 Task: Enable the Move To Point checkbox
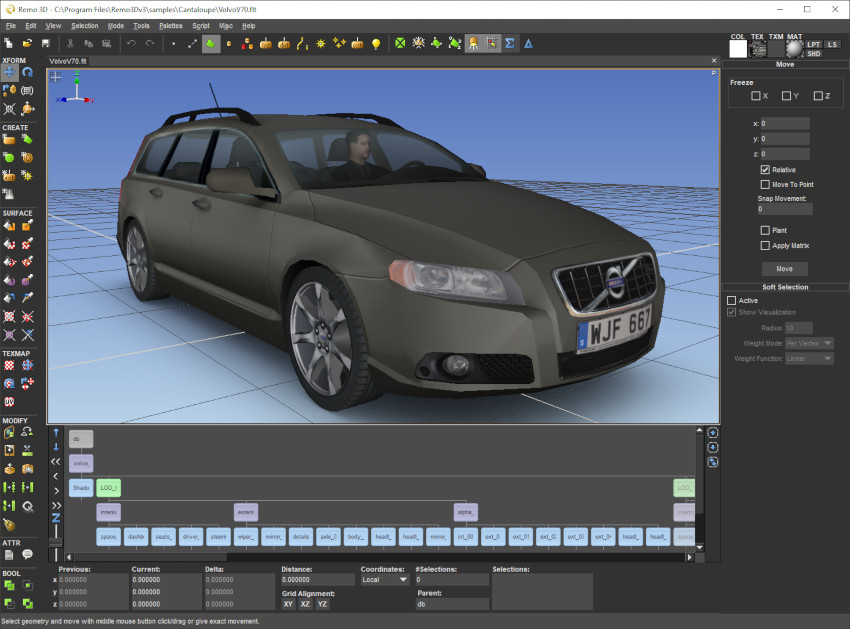(x=765, y=185)
